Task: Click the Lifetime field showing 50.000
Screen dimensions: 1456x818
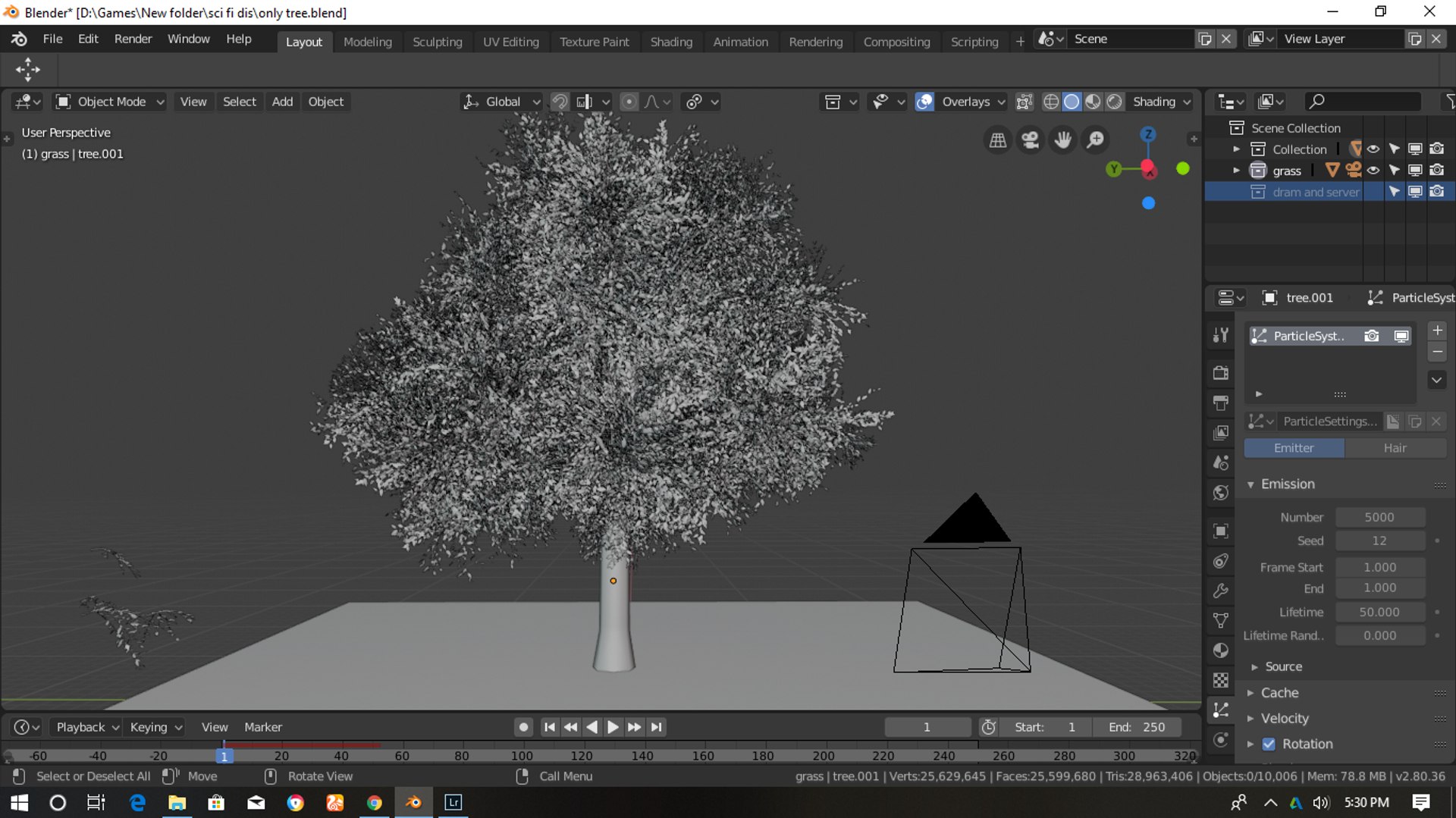Action: click(1379, 612)
